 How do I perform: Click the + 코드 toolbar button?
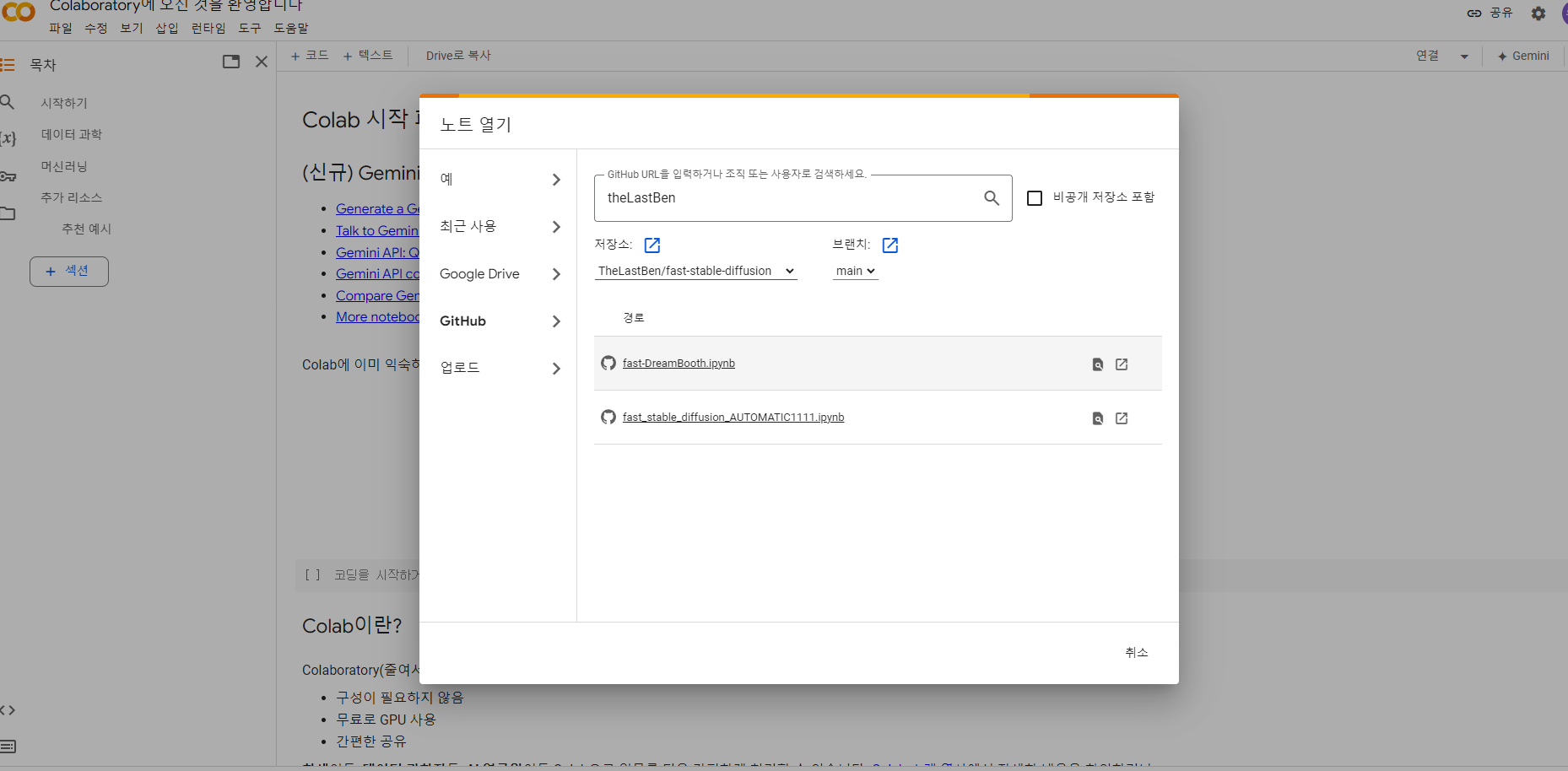(x=310, y=56)
